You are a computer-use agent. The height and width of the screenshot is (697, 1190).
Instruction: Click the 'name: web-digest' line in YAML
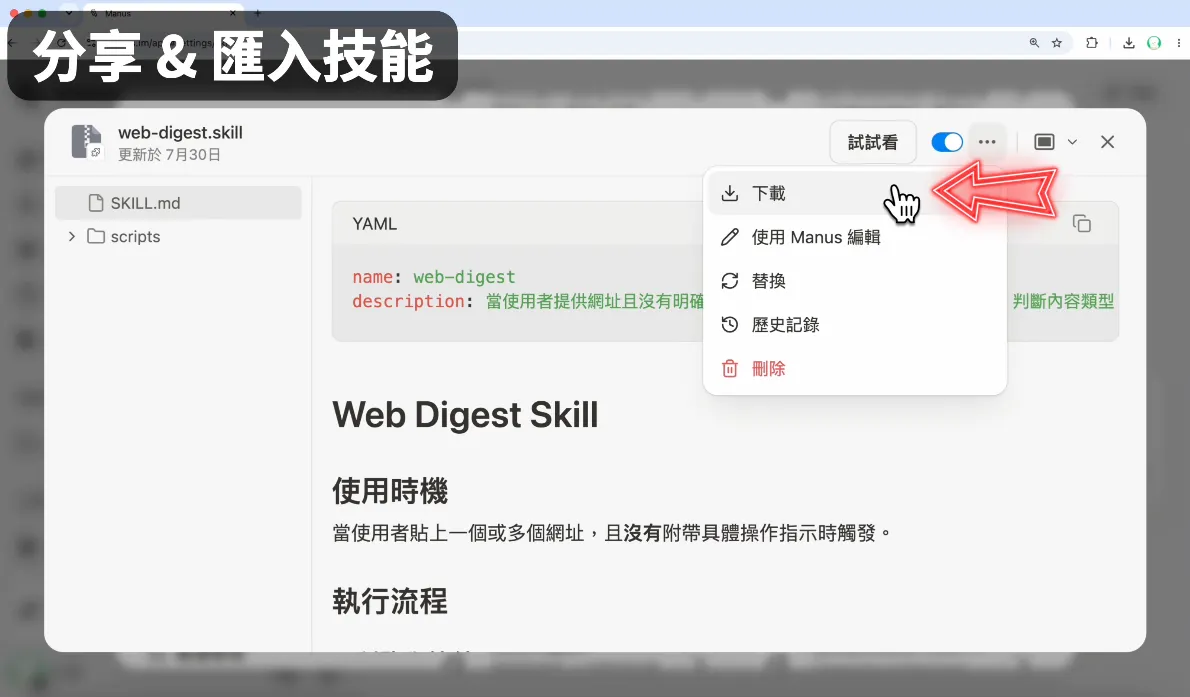(433, 277)
